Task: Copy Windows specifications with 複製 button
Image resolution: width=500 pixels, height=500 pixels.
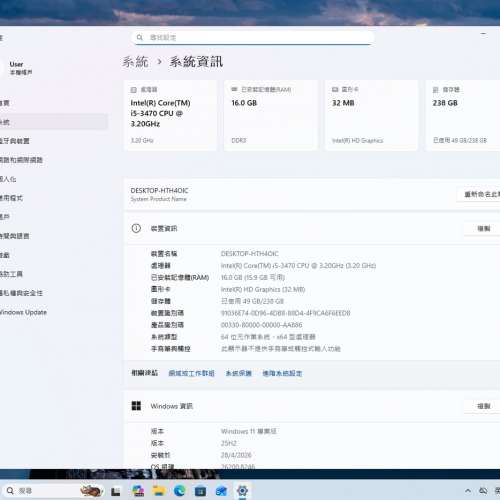Action: [483, 406]
